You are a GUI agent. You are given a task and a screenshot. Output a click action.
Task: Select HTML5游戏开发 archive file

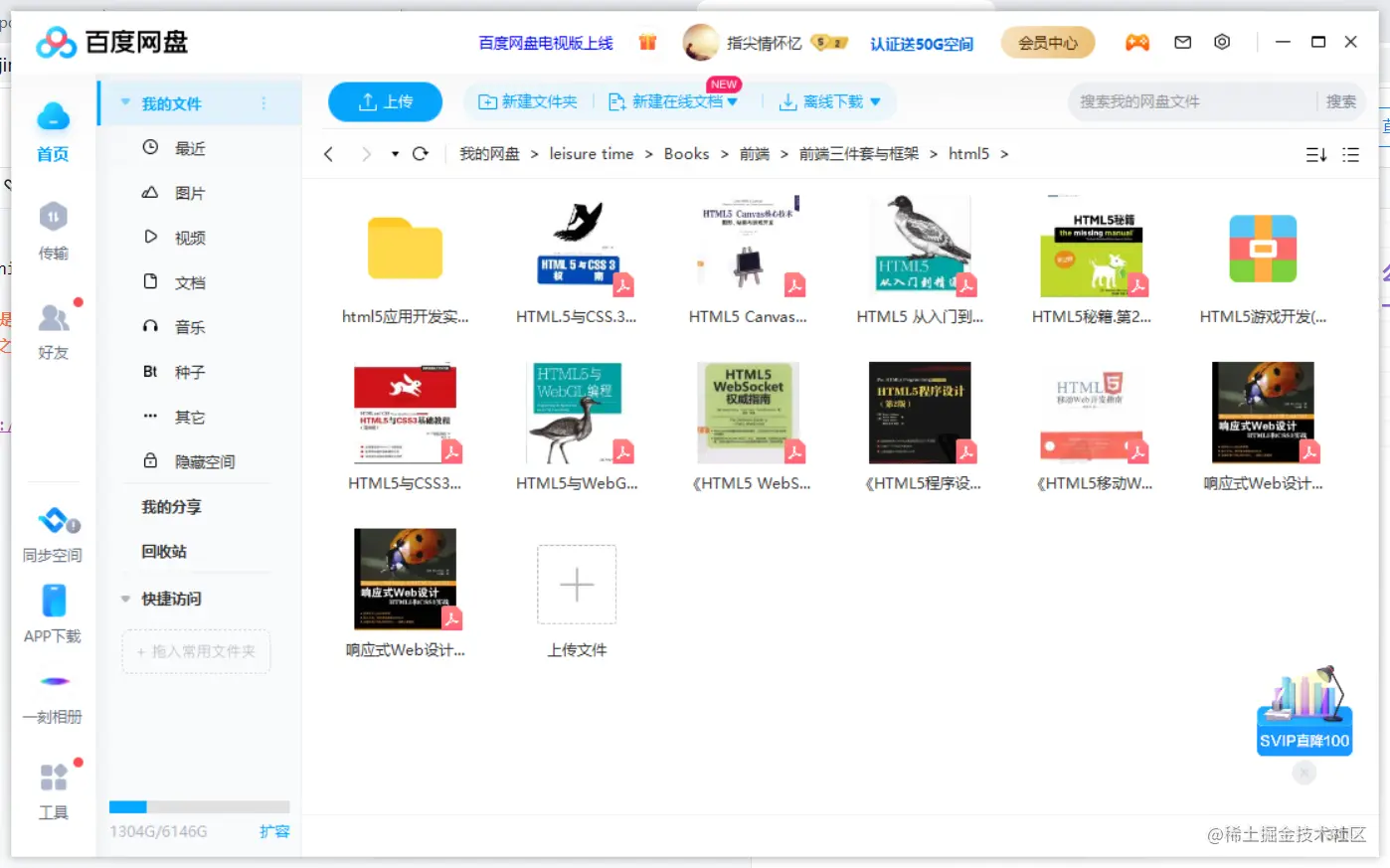(x=1263, y=260)
